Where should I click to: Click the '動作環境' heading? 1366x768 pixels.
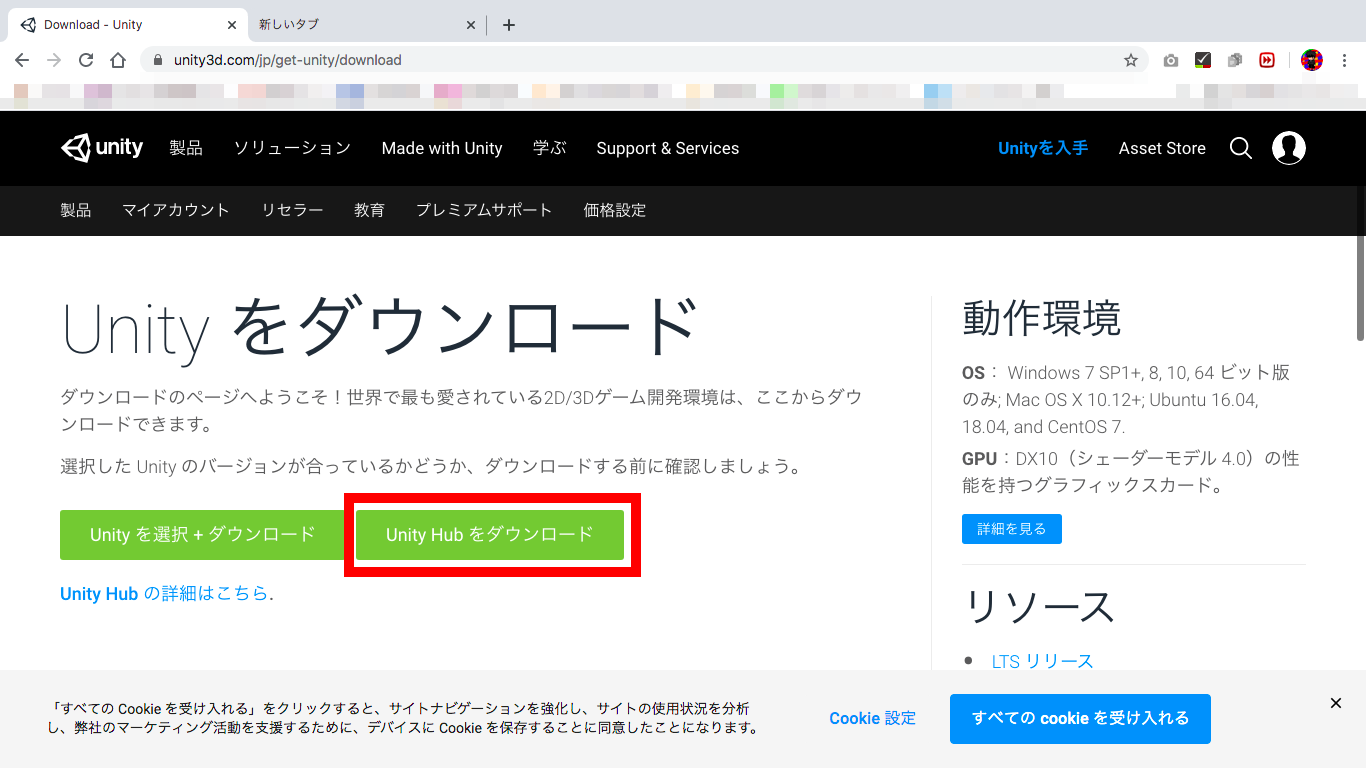(x=1041, y=318)
